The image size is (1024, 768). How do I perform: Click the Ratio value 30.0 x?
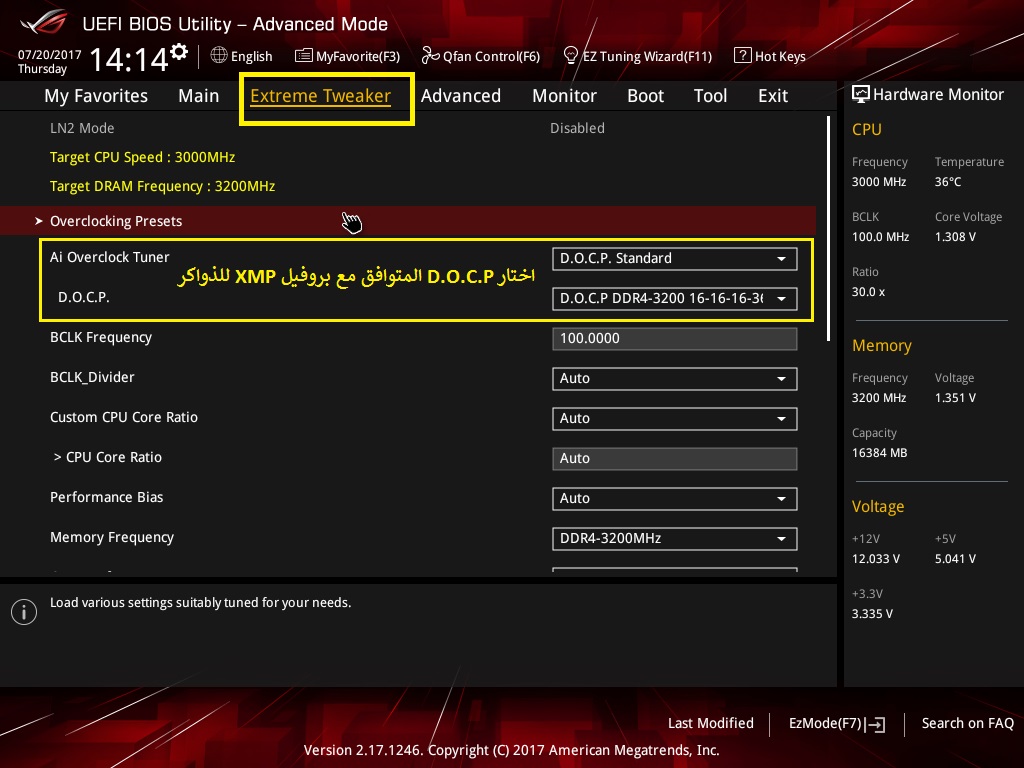(869, 291)
